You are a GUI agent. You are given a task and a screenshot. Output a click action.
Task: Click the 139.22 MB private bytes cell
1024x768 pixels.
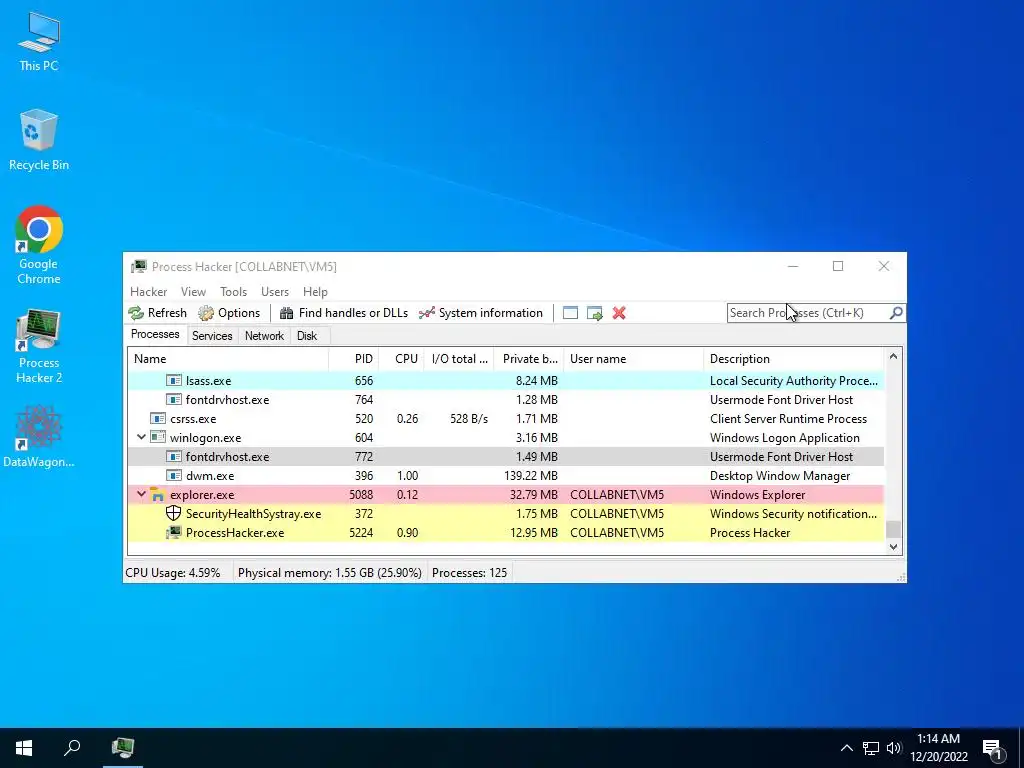click(x=530, y=475)
